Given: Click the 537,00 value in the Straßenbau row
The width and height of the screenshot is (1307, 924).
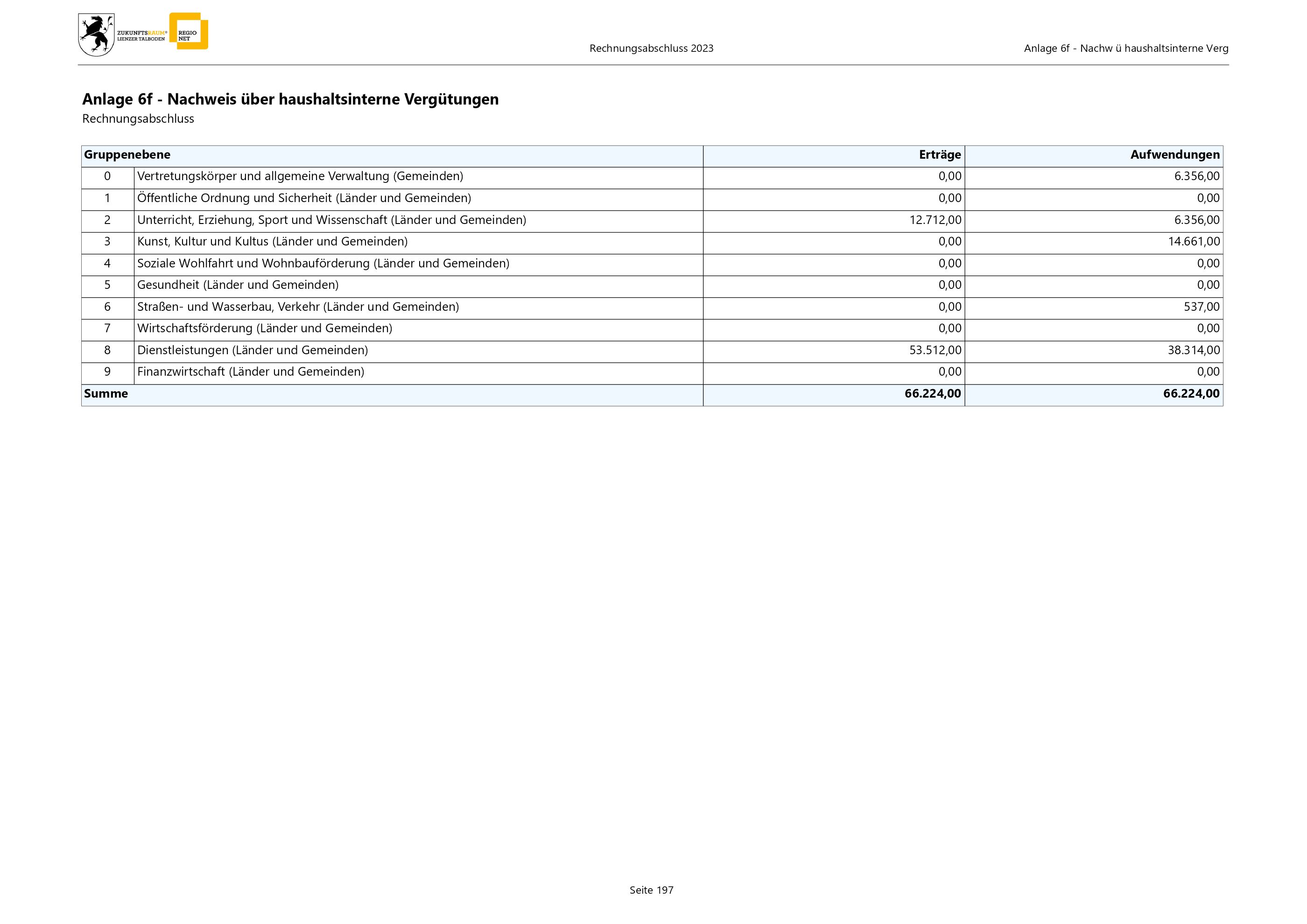Looking at the screenshot, I should pyautogui.click(x=1201, y=307).
